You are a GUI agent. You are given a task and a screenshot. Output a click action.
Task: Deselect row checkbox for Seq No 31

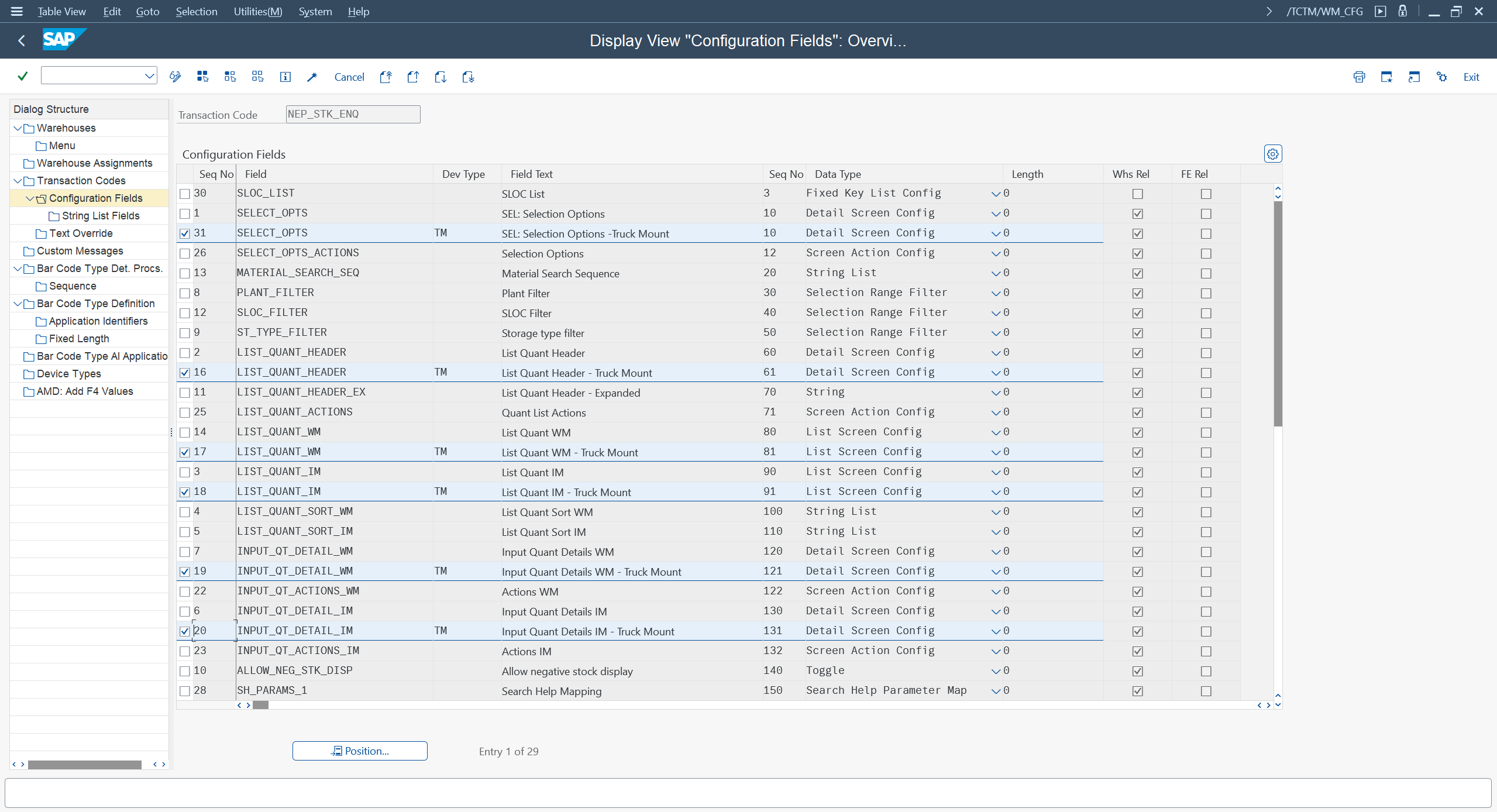(x=185, y=233)
